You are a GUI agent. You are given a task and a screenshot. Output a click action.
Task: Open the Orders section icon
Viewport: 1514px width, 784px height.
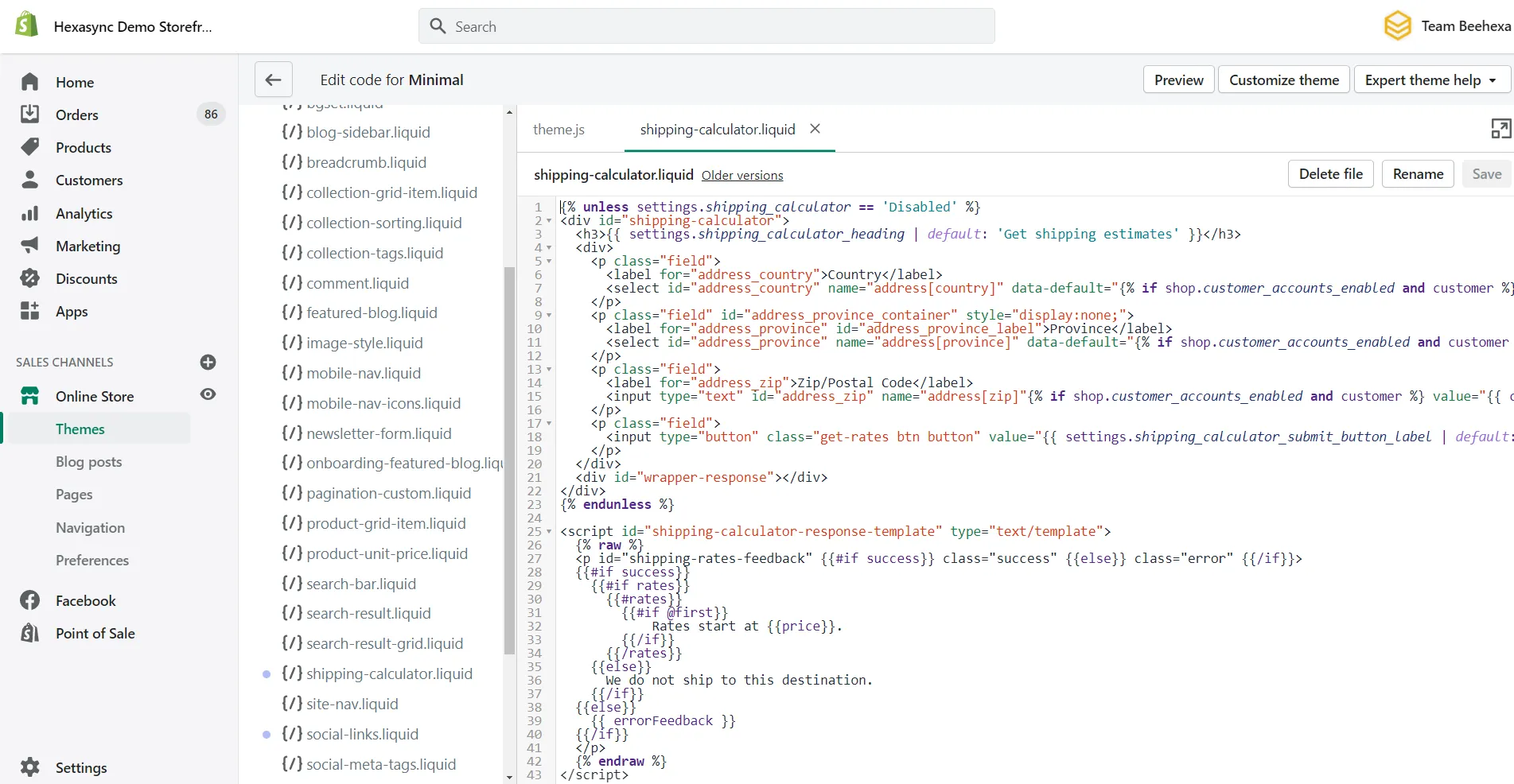[x=29, y=114]
